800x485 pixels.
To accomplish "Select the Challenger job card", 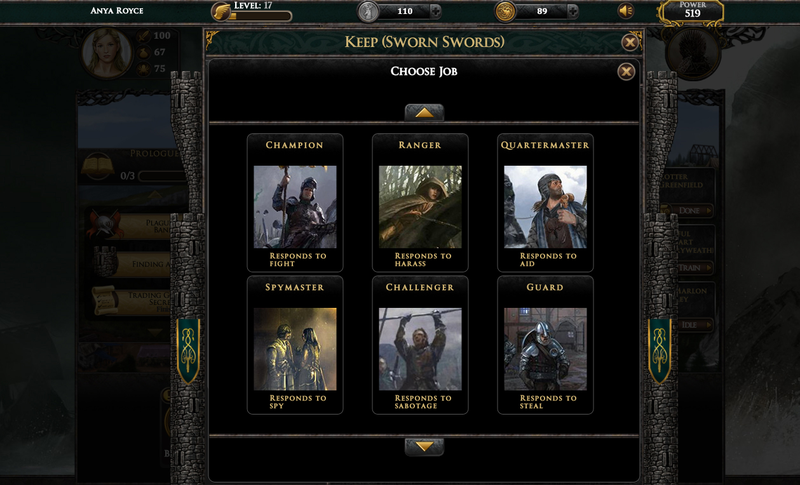I will [420, 345].
